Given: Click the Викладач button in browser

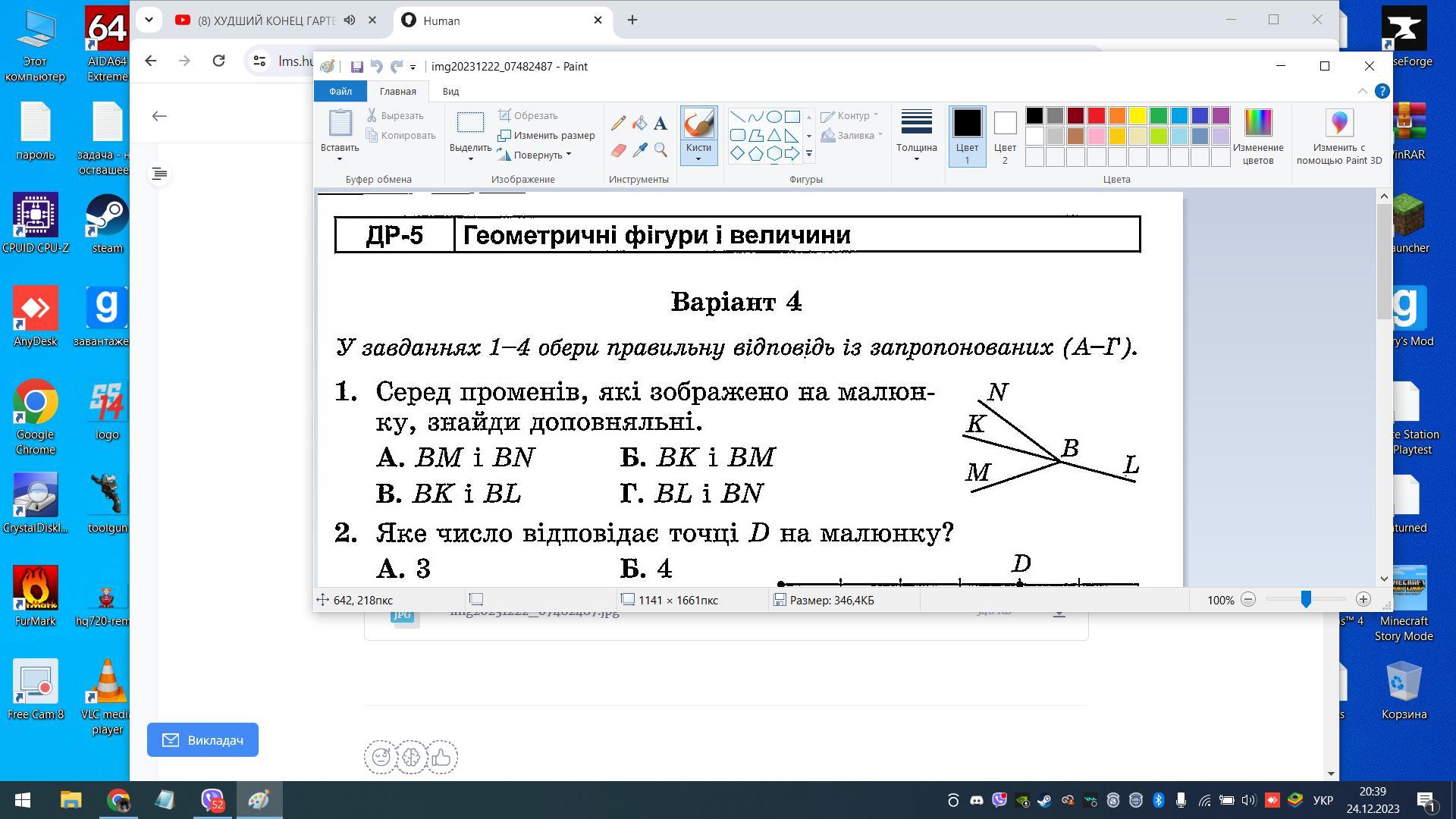Looking at the screenshot, I should 202,739.
